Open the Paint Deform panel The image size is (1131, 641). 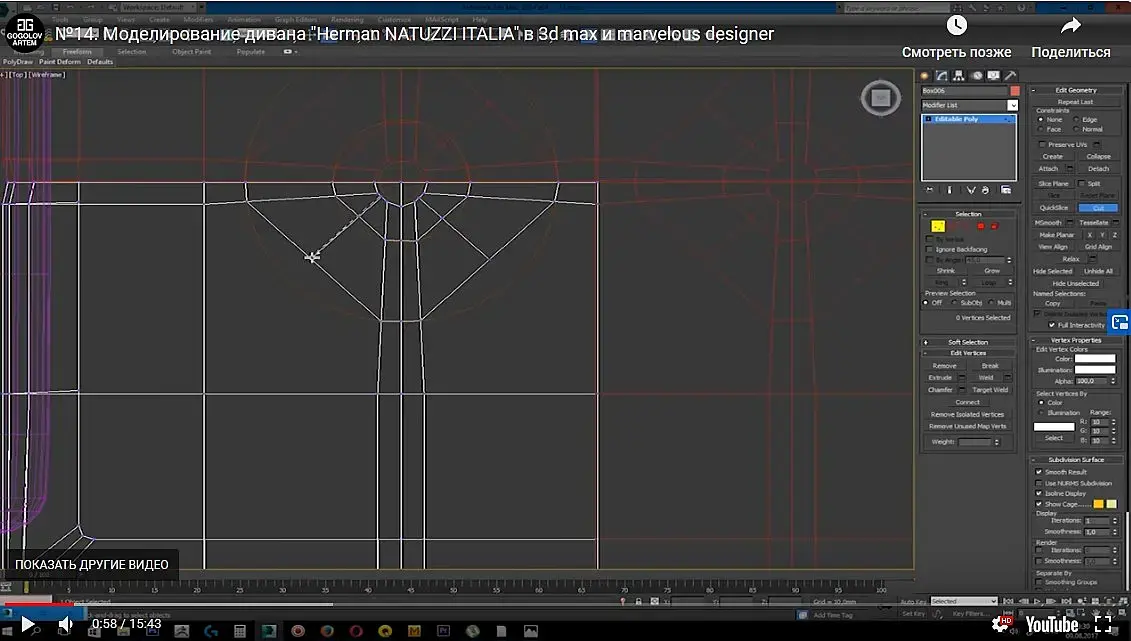pos(60,62)
